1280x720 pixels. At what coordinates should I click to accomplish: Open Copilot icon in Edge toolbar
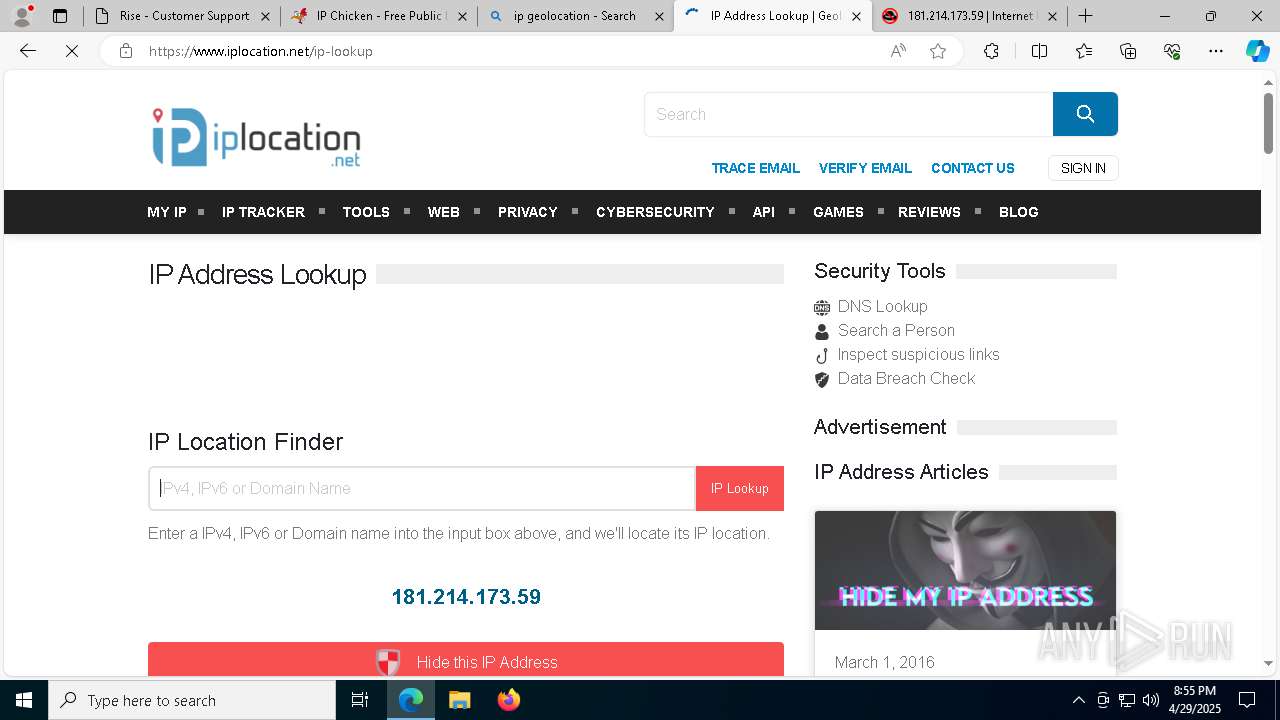(x=1257, y=51)
